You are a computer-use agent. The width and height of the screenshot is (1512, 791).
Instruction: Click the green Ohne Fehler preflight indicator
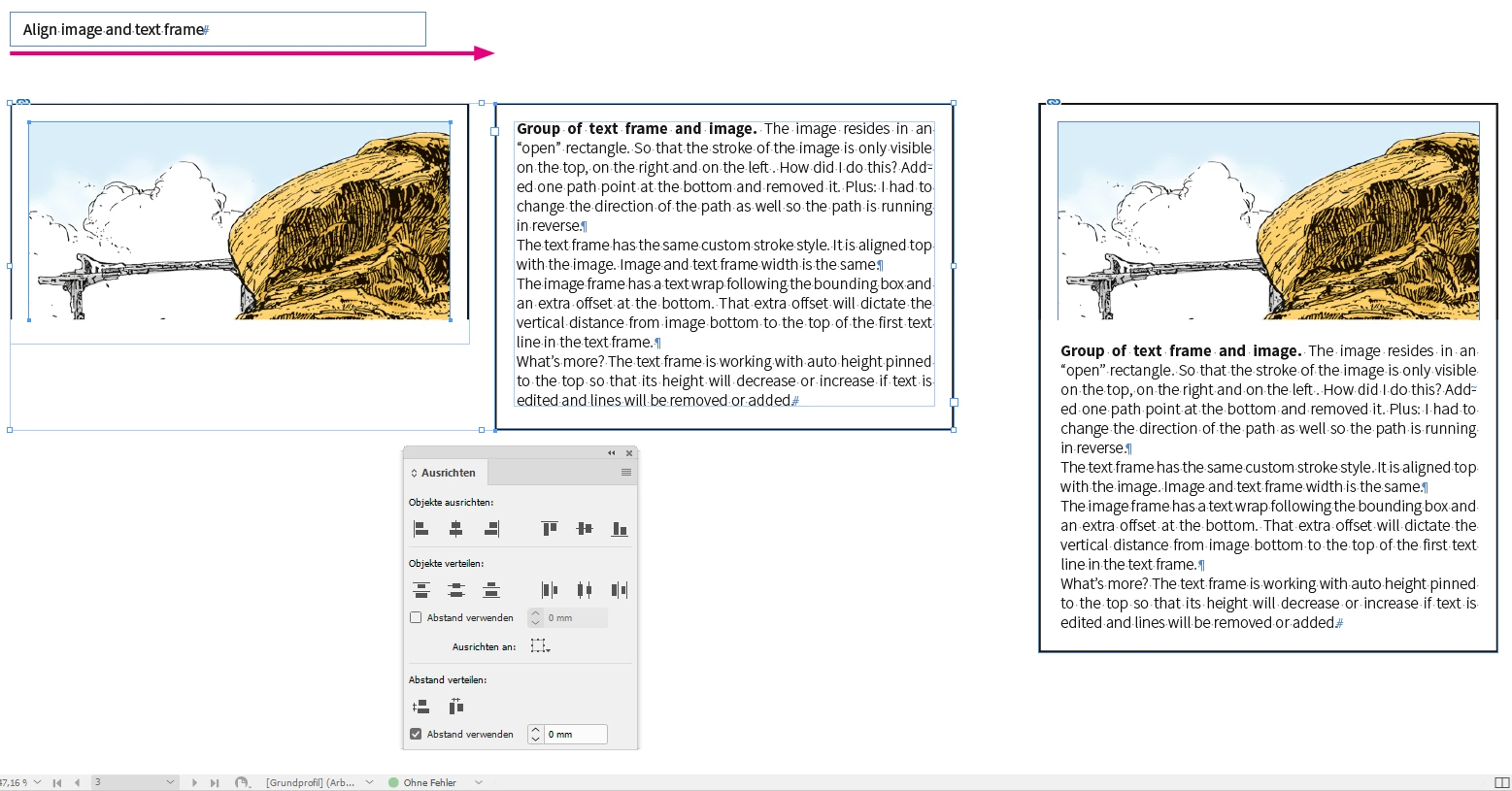(x=393, y=782)
